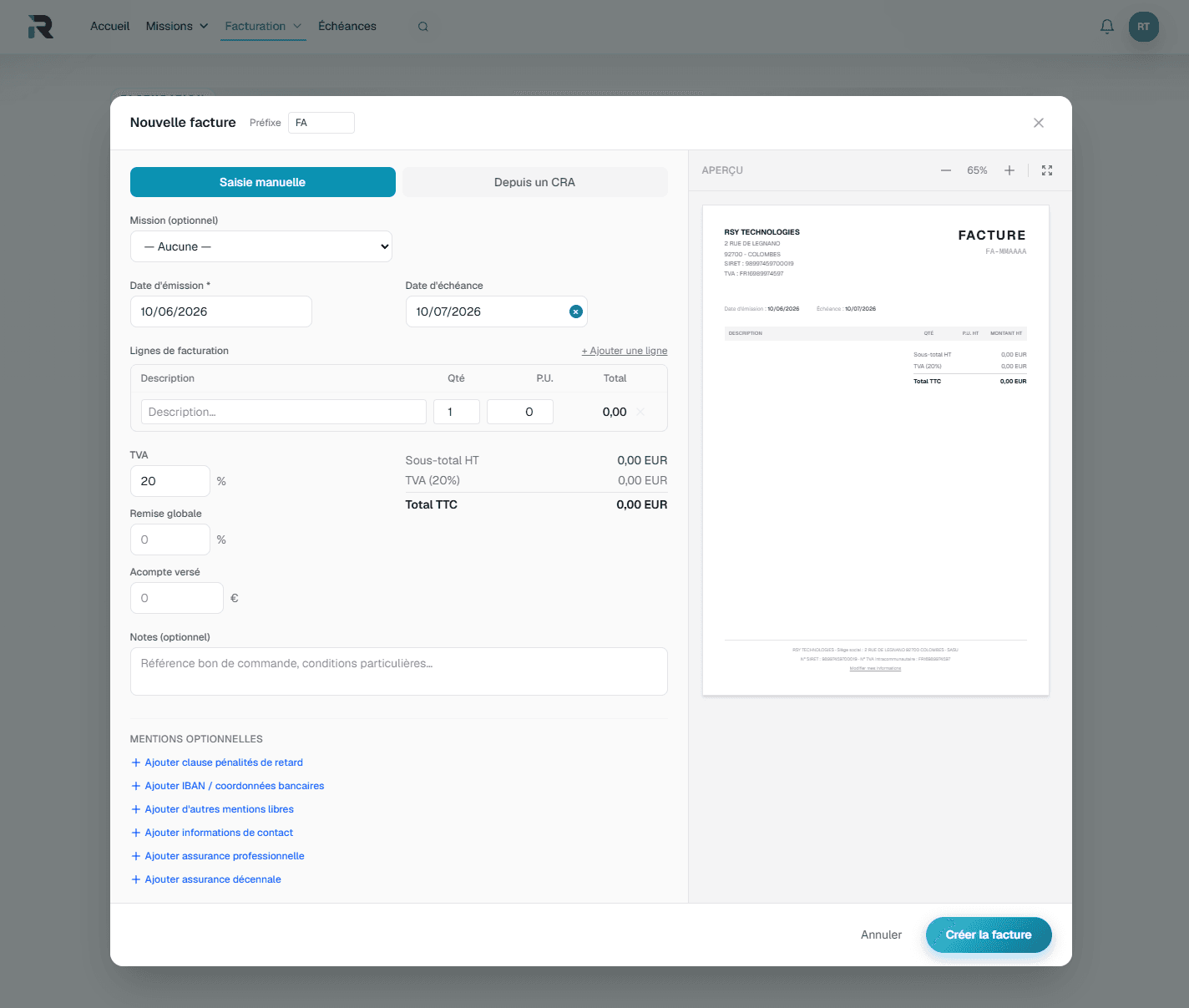
Task: Close the Nouvelle facture dialog
Action: coord(1039,123)
